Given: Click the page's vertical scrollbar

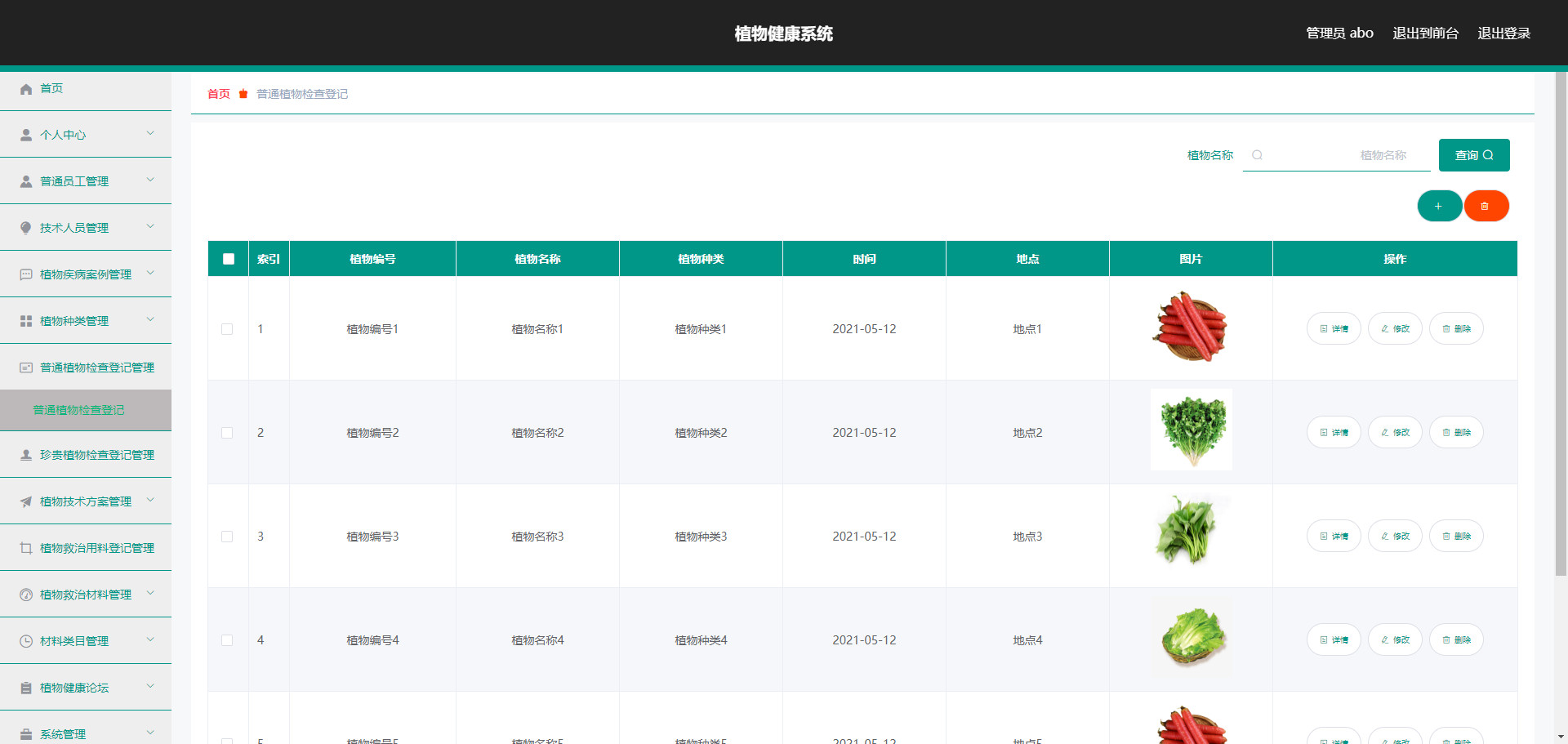Looking at the screenshot, I should click(1561, 327).
